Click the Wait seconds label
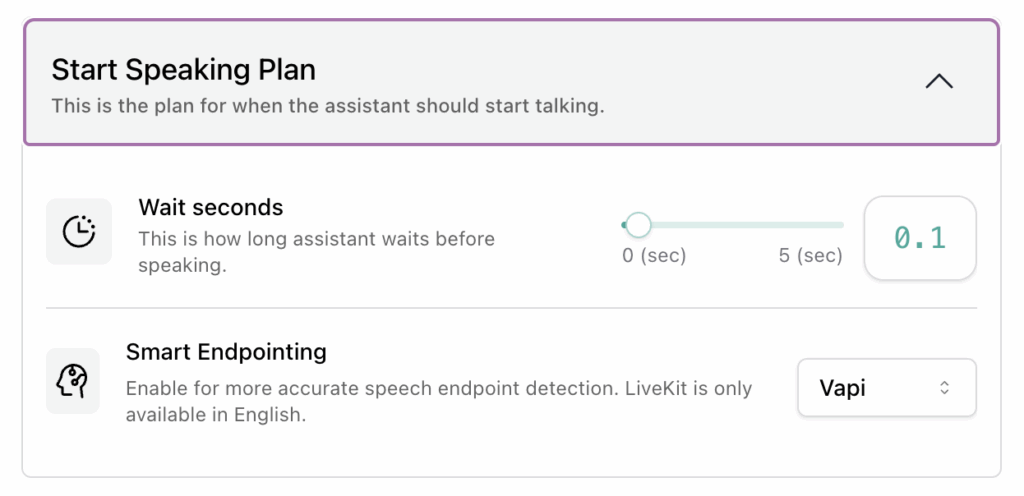Screen dimensions: 1024x496 [x=211, y=208]
